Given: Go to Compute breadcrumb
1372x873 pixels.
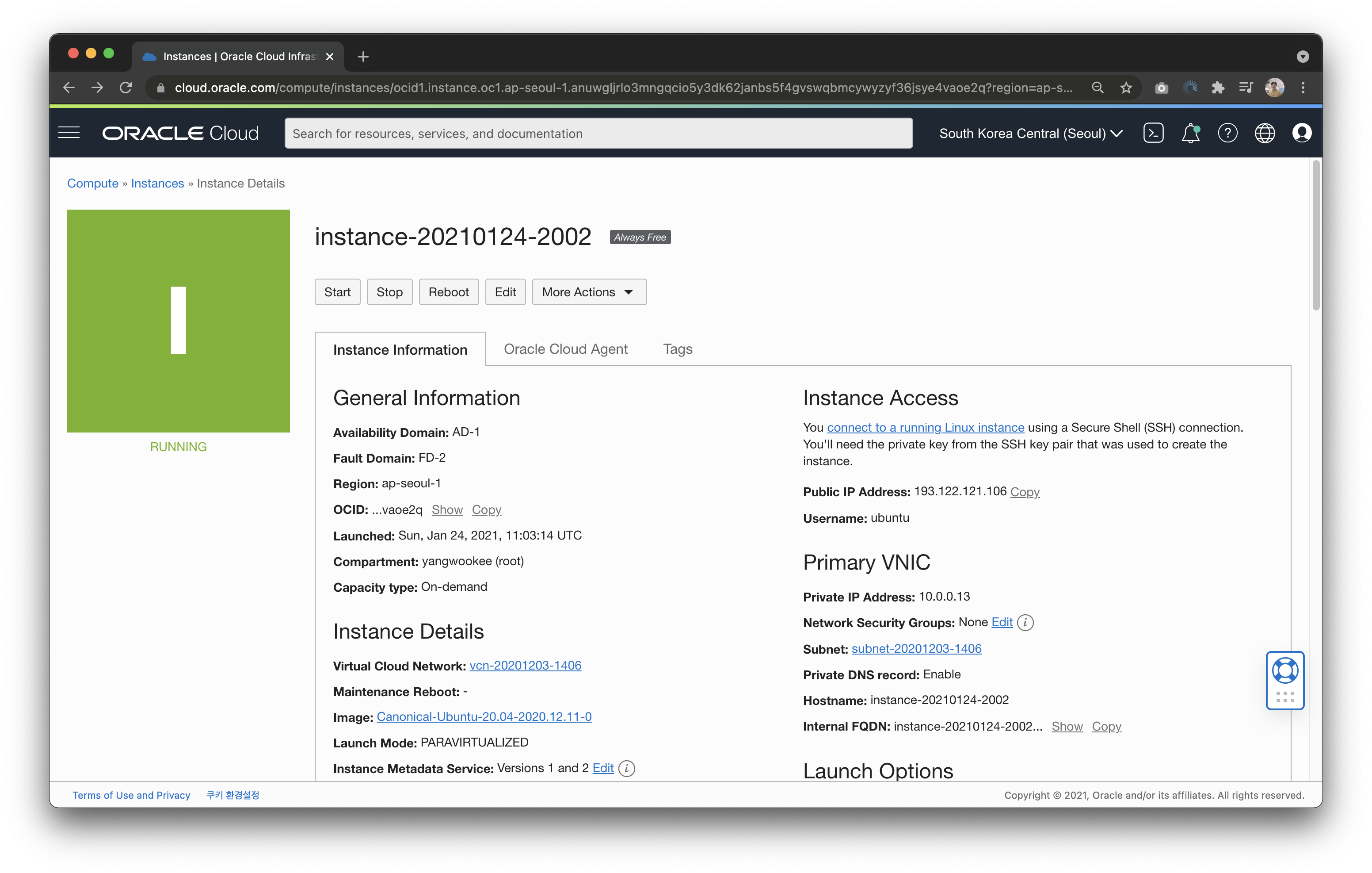Looking at the screenshot, I should 93,183.
